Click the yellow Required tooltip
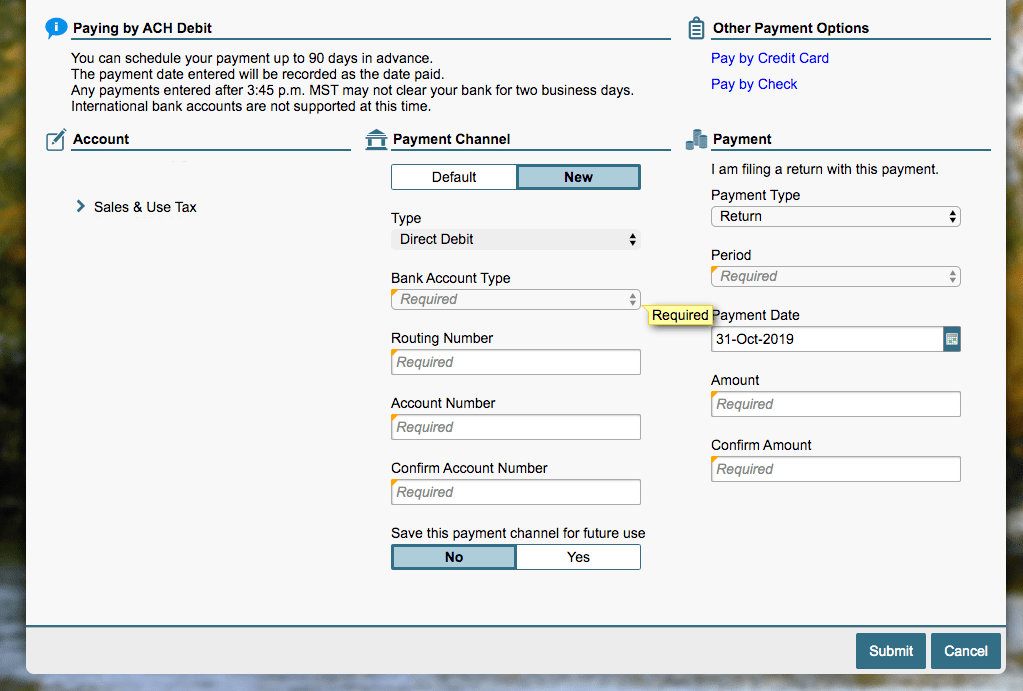Image resolution: width=1023 pixels, height=691 pixels. click(x=680, y=315)
